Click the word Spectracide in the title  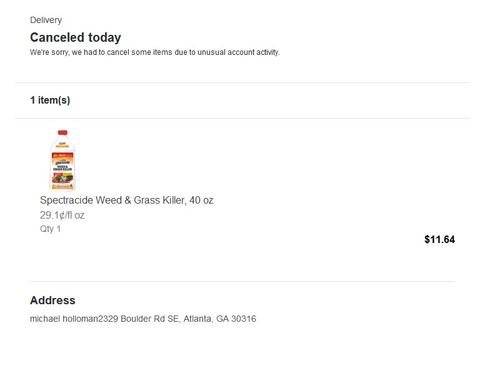tap(66, 200)
